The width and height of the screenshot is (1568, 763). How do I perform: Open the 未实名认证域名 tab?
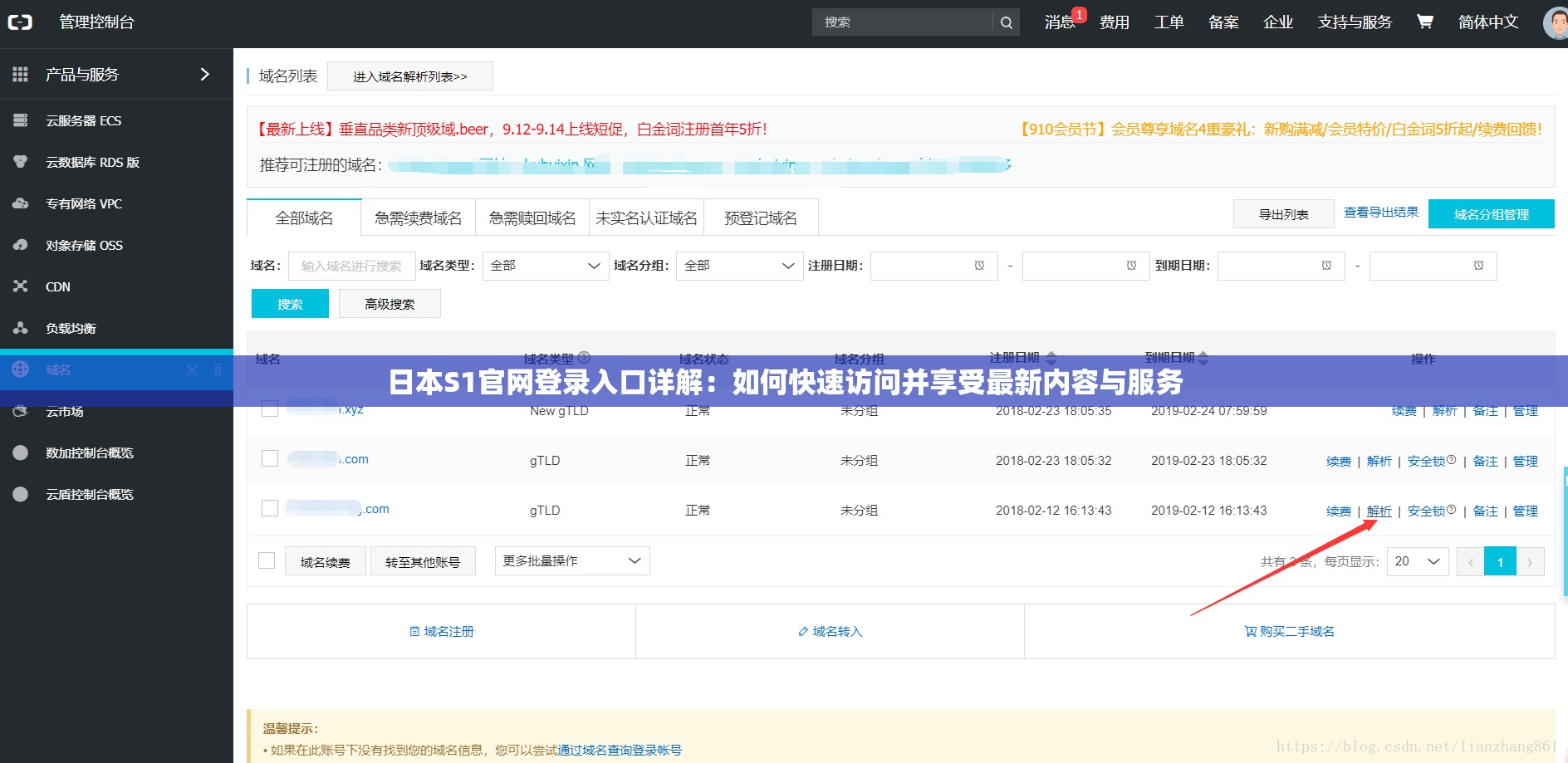pos(646,217)
